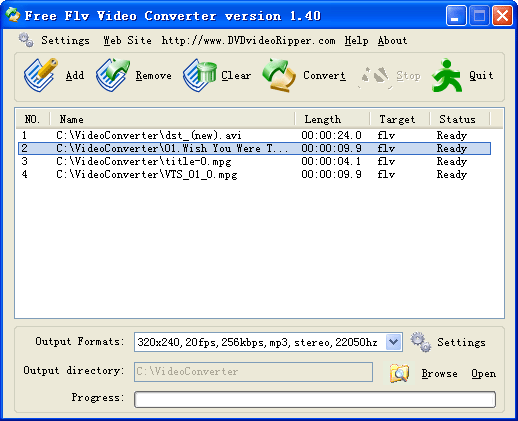Select row 01.Wish You Were T...
This screenshot has width=518, height=421.
click(254, 148)
